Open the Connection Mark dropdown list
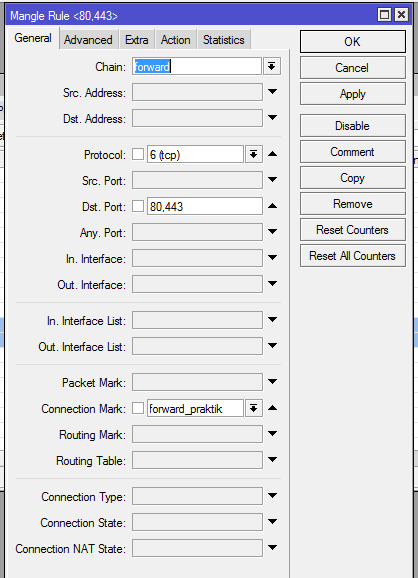Screen dimensions: 418x578 coord(253,408)
